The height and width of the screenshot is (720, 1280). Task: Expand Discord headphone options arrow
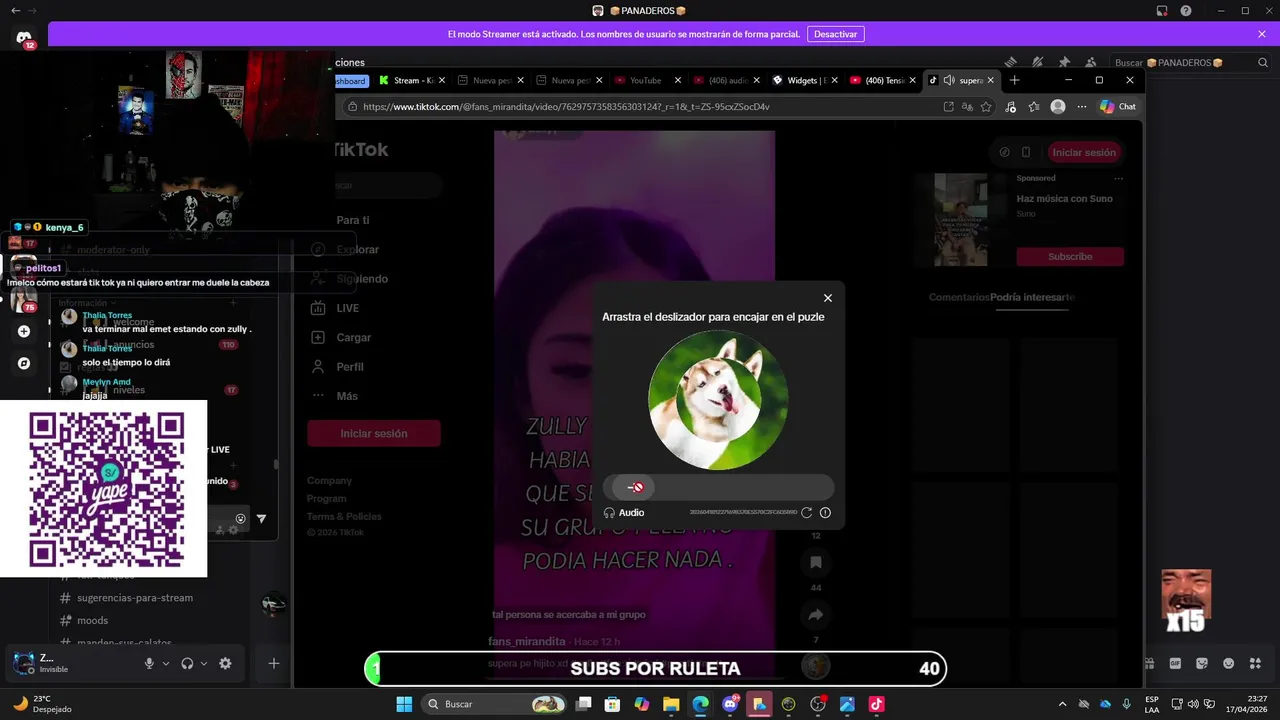tap(204, 663)
